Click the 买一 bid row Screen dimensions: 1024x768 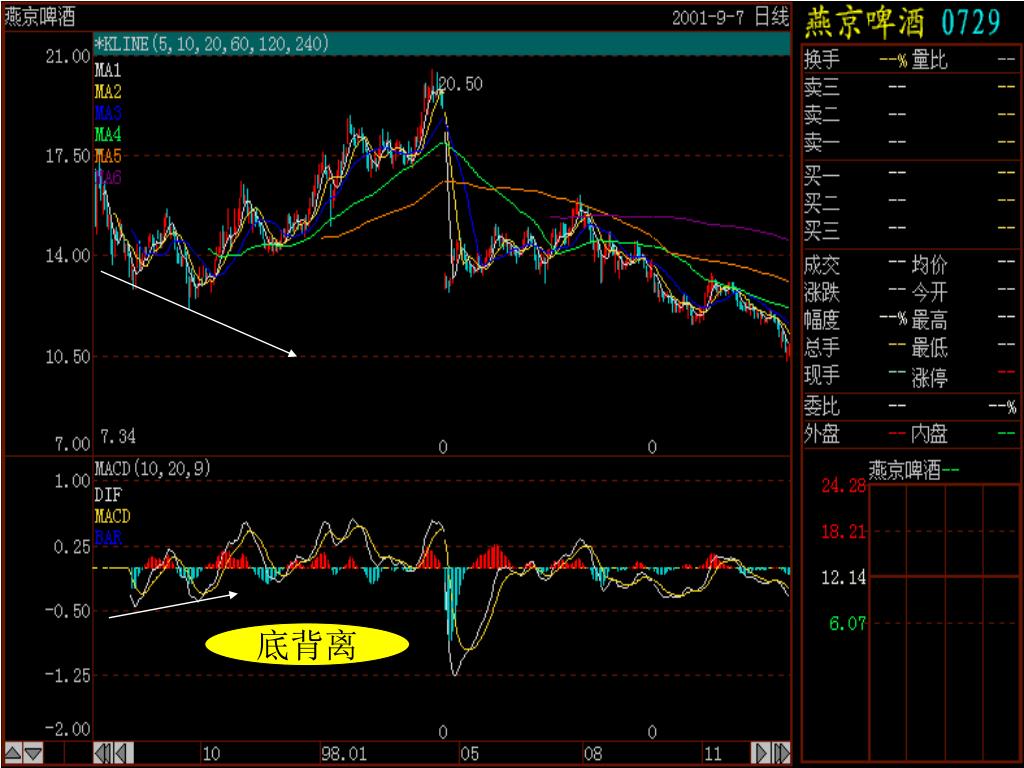909,173
